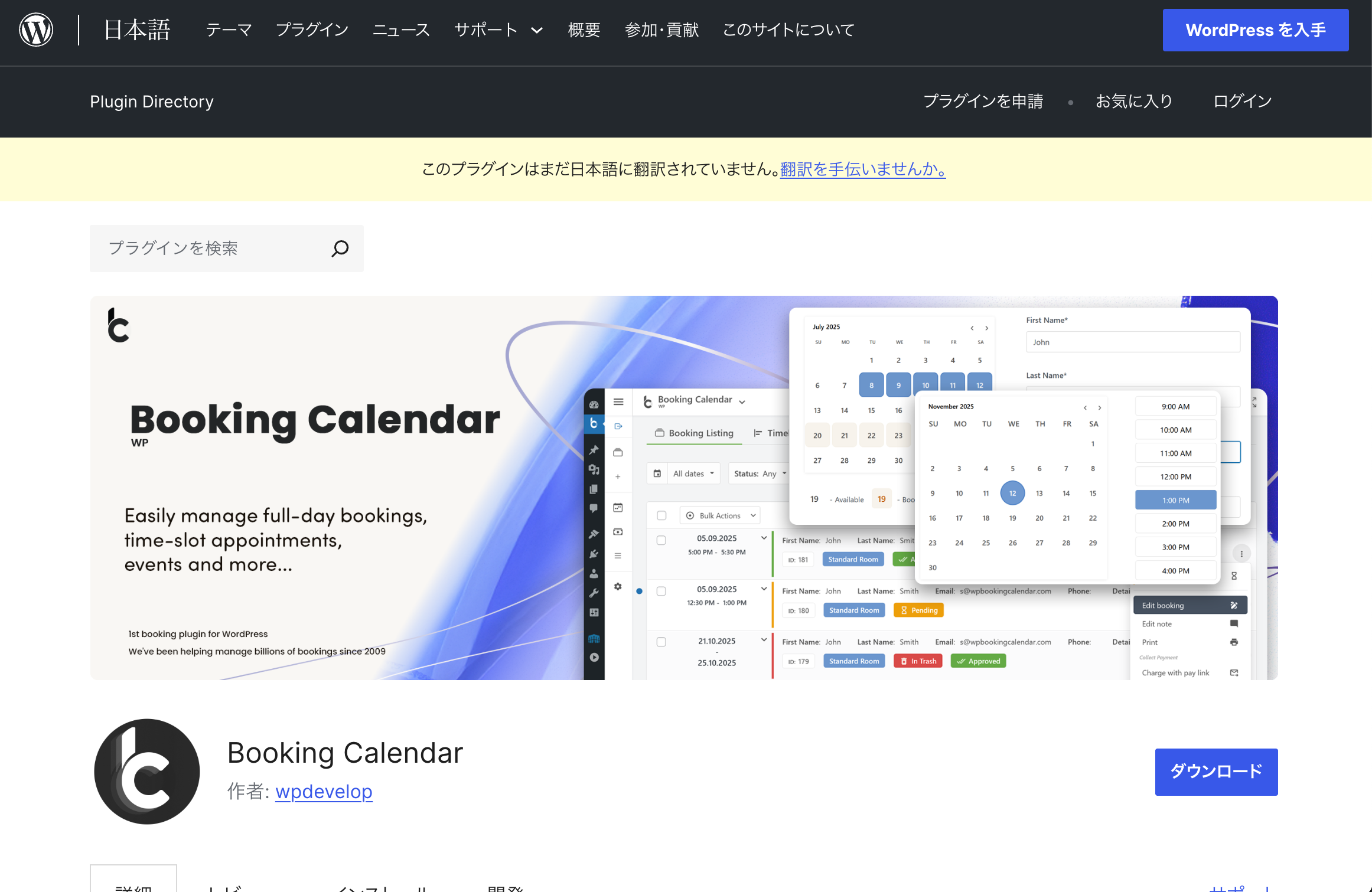Click calendar icon beside All dates in banner
1372x892 pixels.
pos(657,473)
